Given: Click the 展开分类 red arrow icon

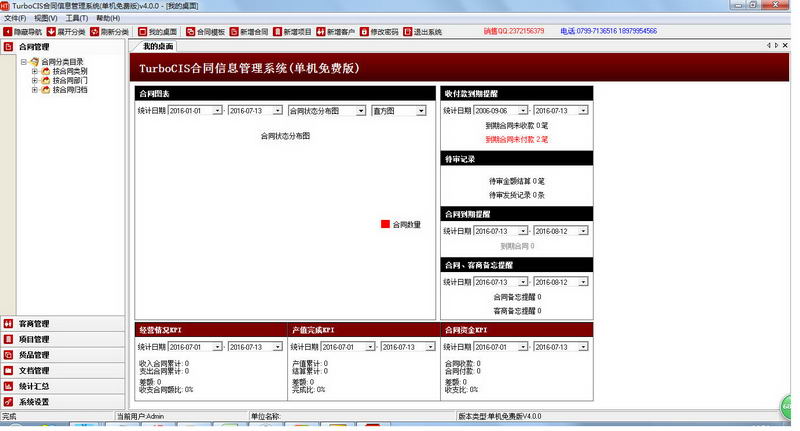Looking at the screenshot, I should [x=51, y=32].
